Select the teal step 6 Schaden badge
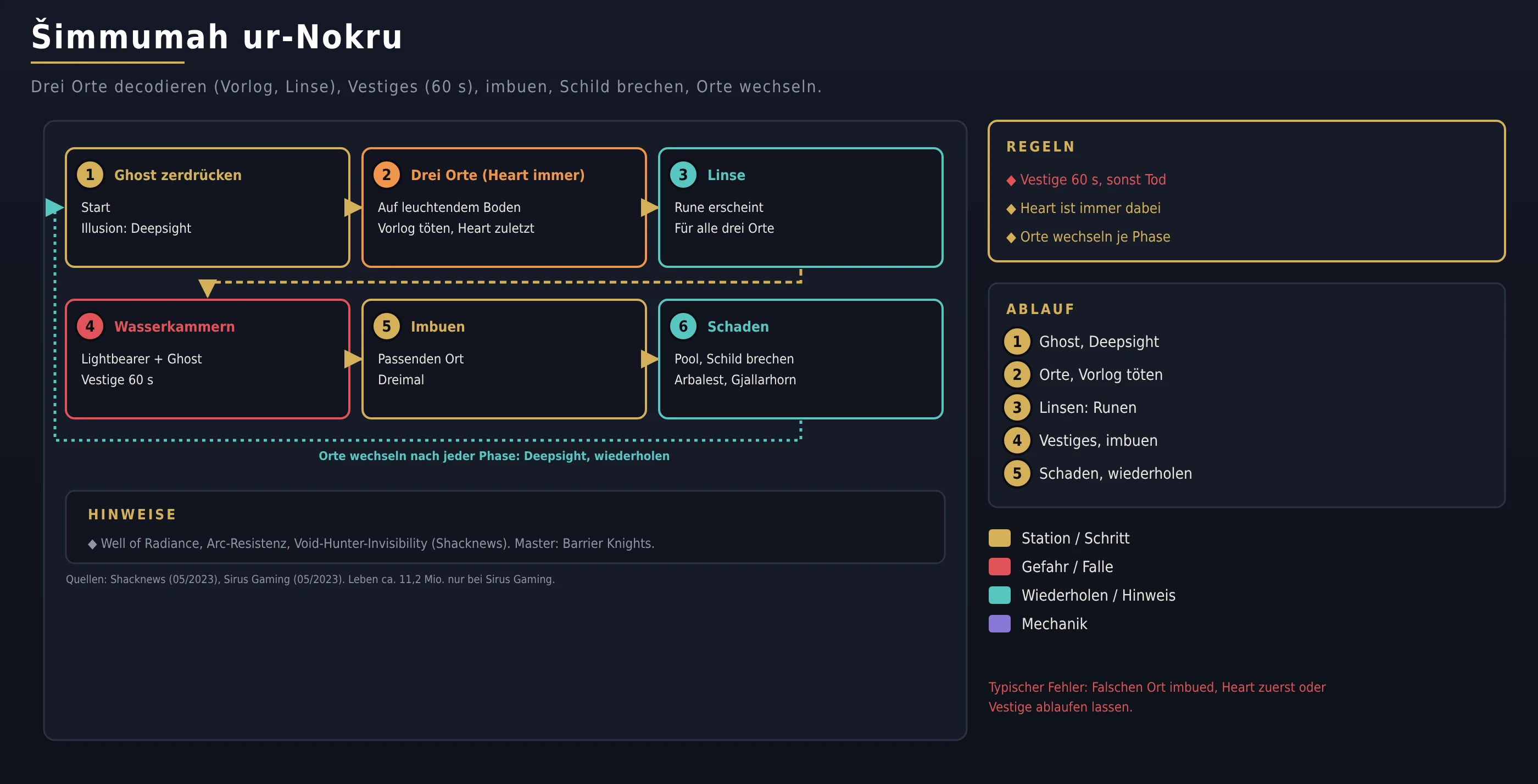The height and width of the screenshot is (784, 1538). (x=683, y=326)
